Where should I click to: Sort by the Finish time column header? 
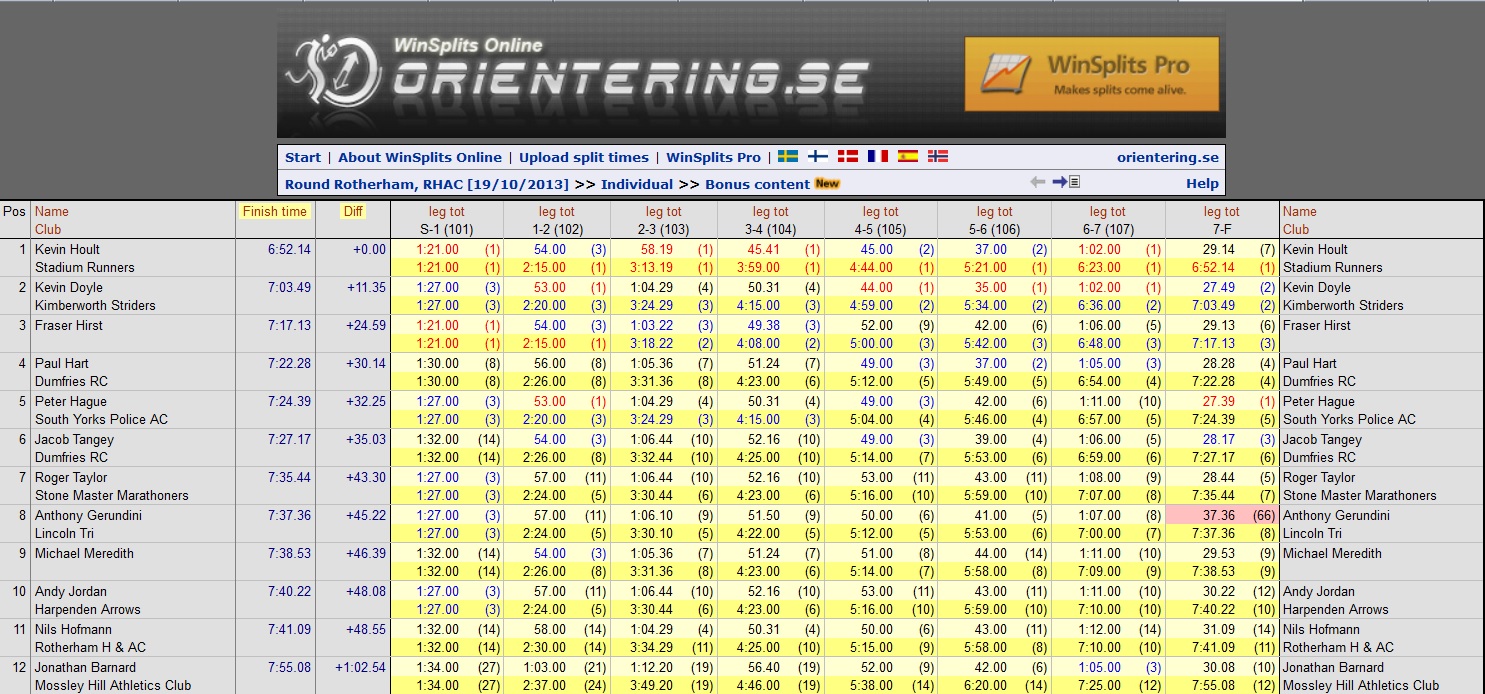pyautogui.click(x=274, y=211)
